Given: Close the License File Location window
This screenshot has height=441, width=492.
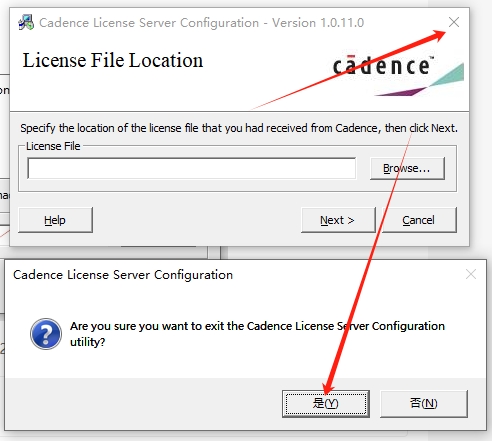Looking at the screenshot, I should [454, 22].
